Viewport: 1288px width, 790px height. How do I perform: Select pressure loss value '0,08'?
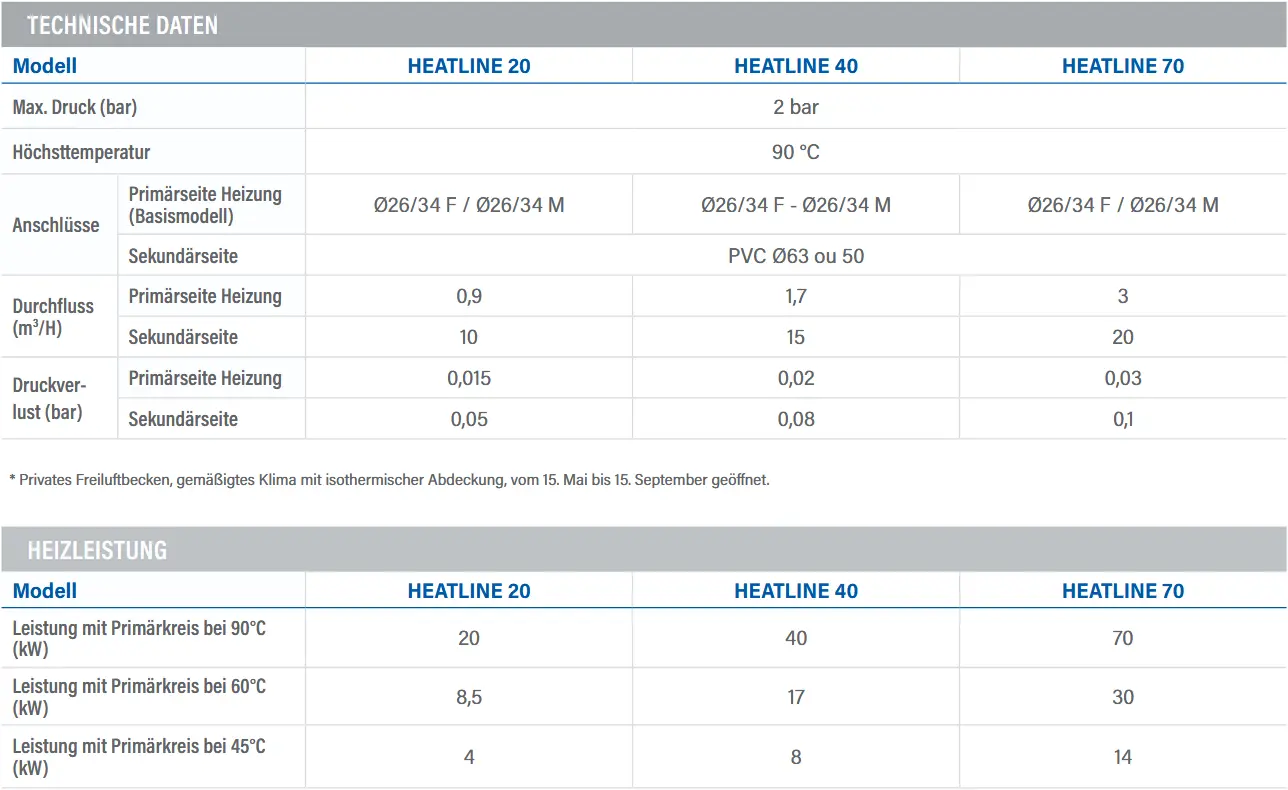tap(796, 419)
